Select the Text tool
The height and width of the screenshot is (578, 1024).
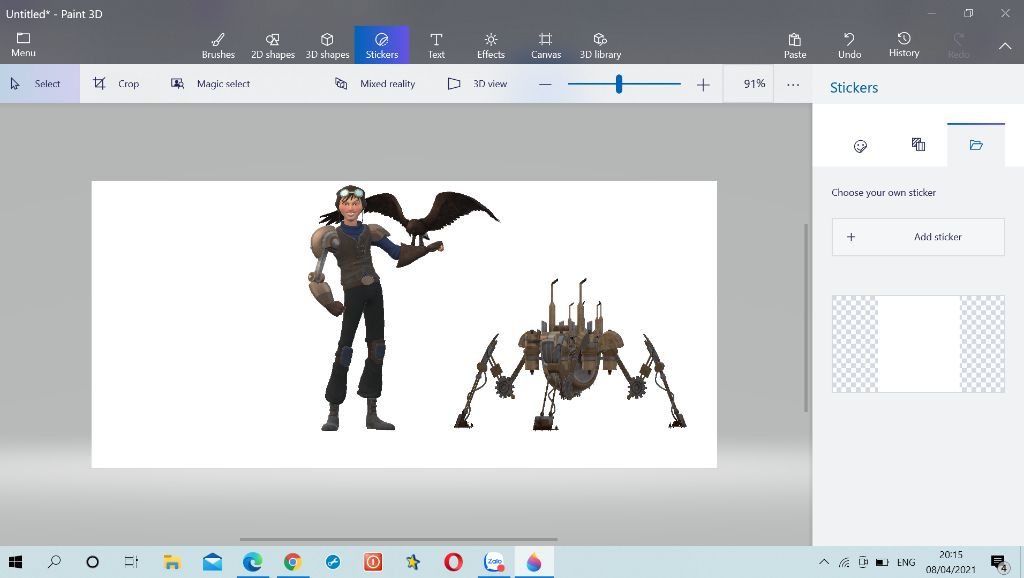[x=436, y=46]
